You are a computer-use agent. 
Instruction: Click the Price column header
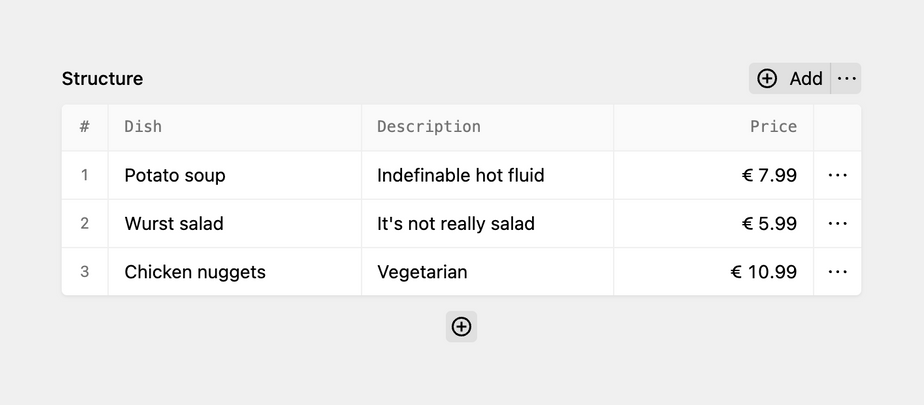[773, 127]
